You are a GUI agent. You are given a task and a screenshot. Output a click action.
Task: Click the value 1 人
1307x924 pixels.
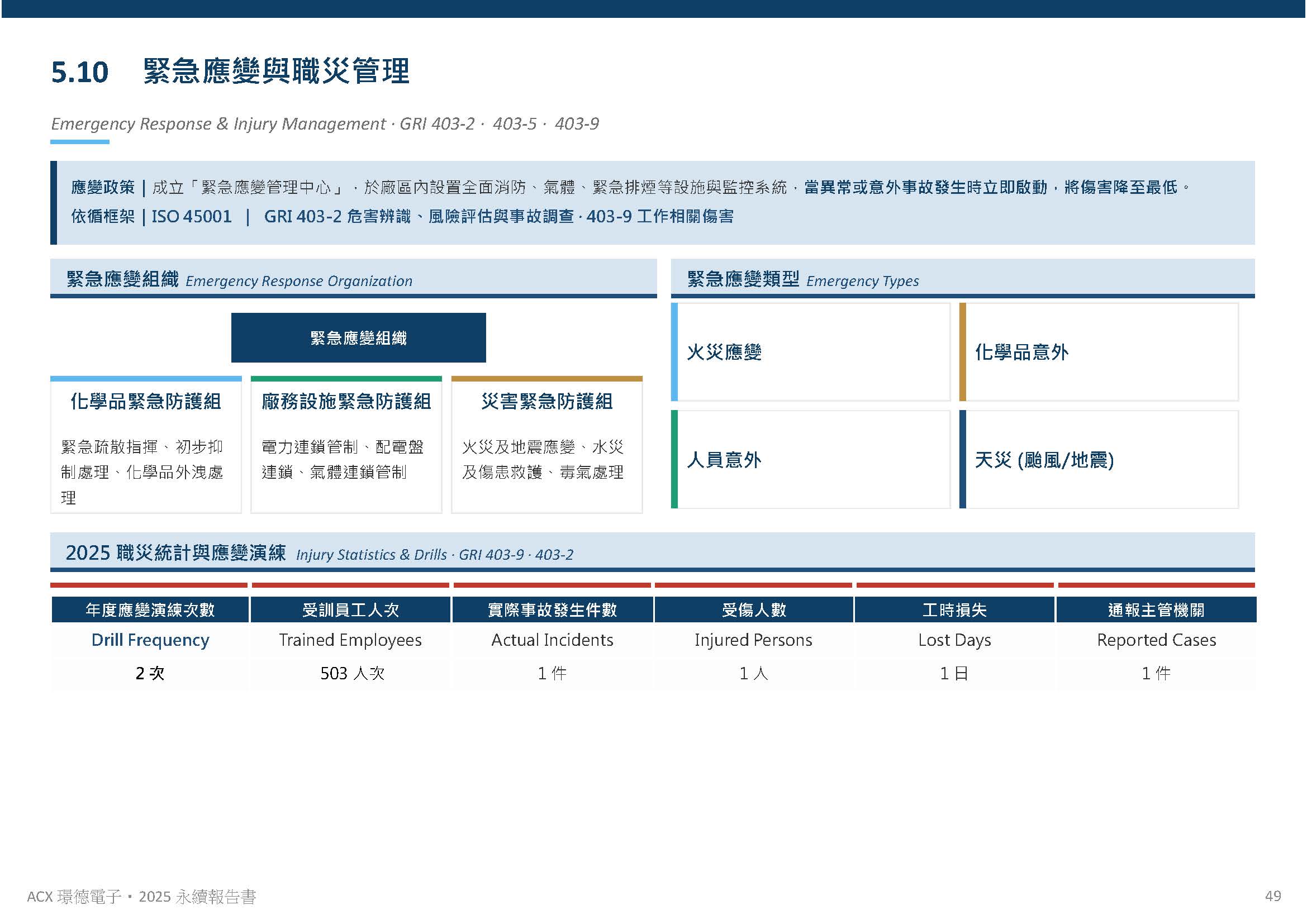(x=754, y=674)
